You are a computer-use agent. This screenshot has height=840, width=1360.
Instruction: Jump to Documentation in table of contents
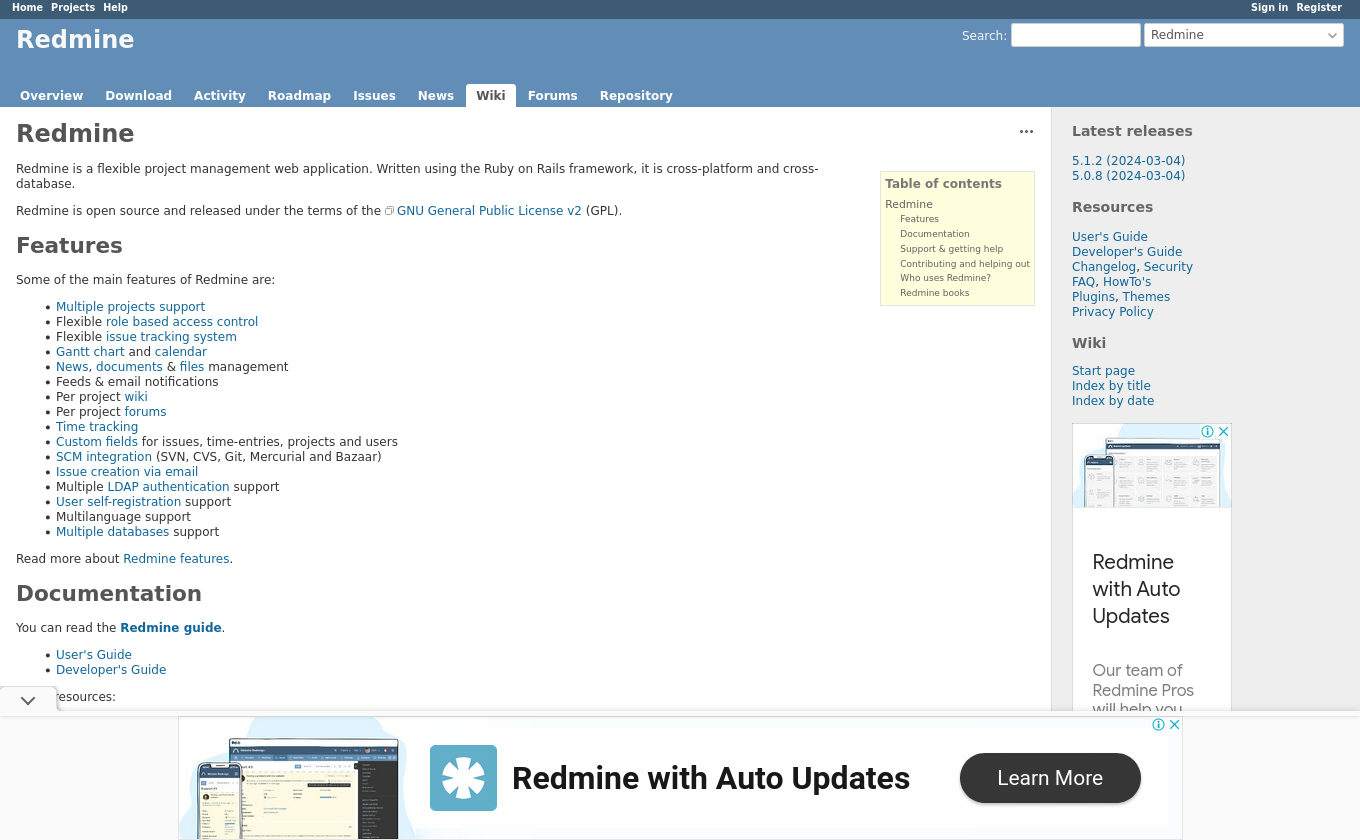click(935, 234)
